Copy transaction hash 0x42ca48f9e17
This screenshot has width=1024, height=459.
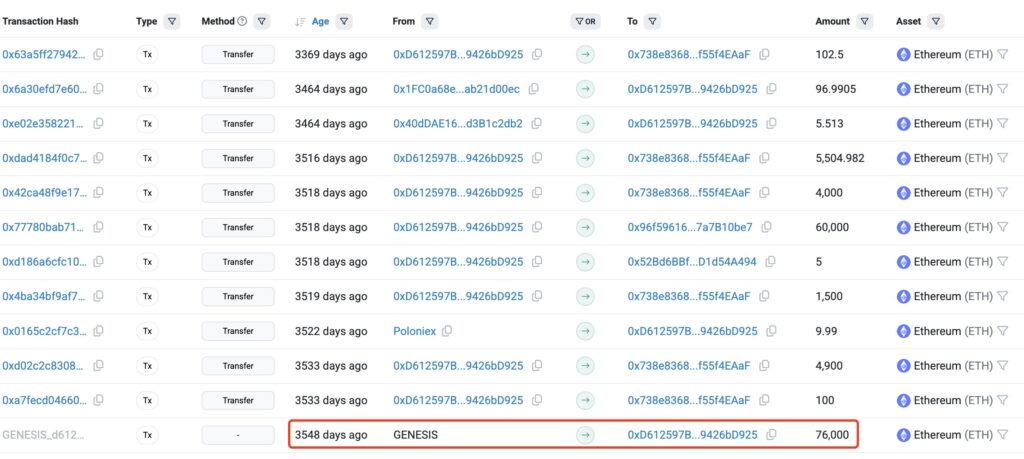[x=98, y=193]
